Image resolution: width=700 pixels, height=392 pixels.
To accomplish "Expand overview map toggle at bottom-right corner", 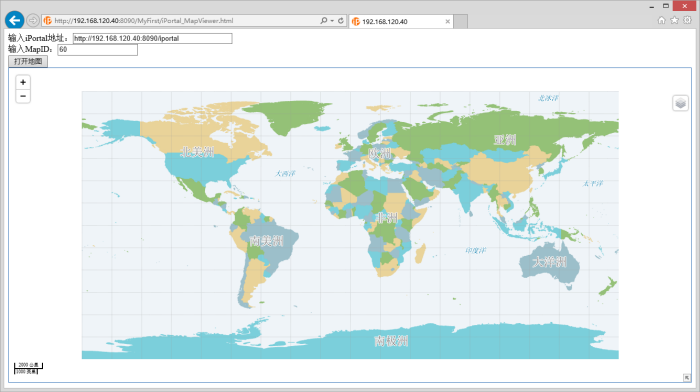I will pyautogui.click(x=687, y=378).
